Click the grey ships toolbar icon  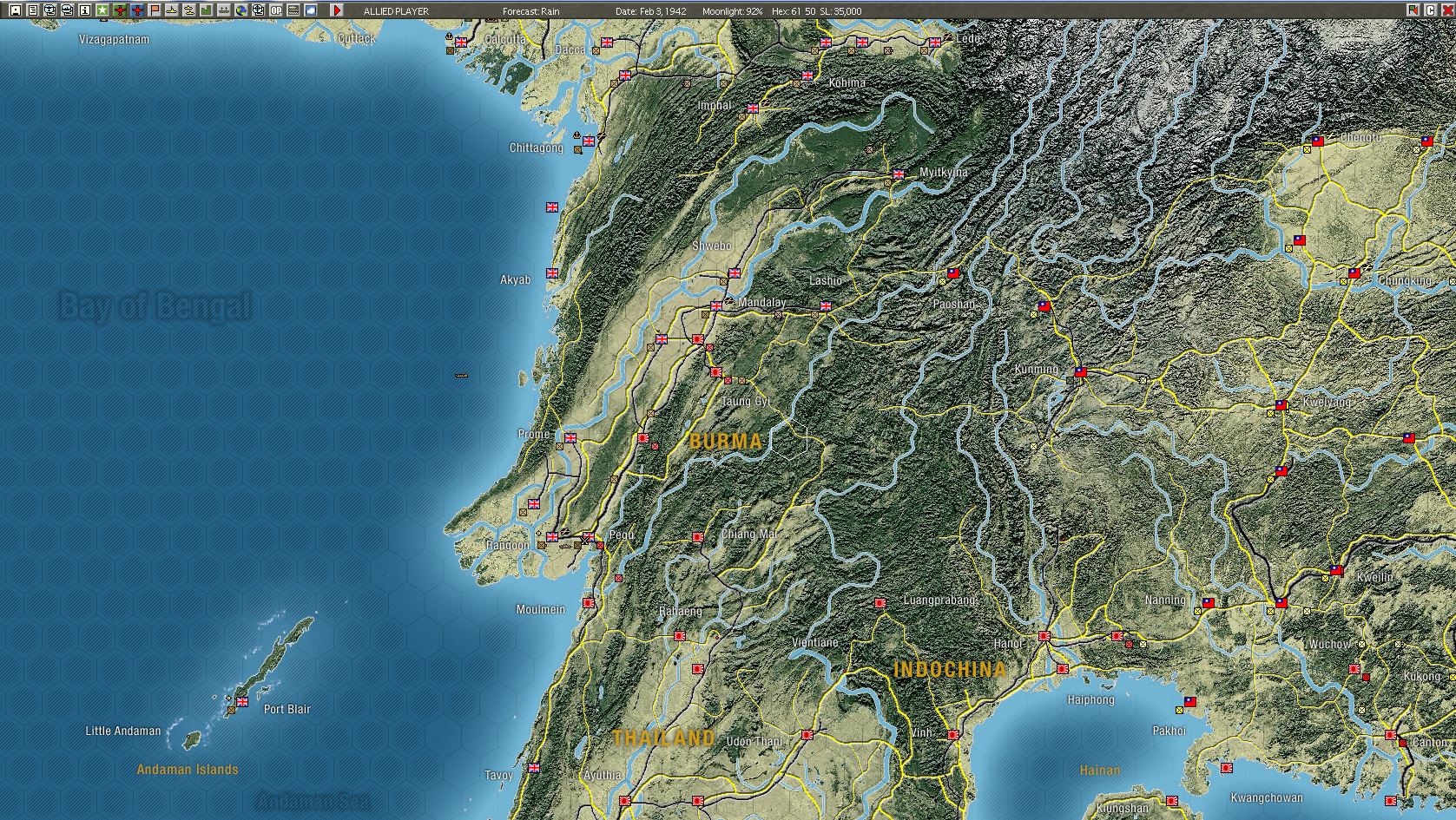click(224, 10)
